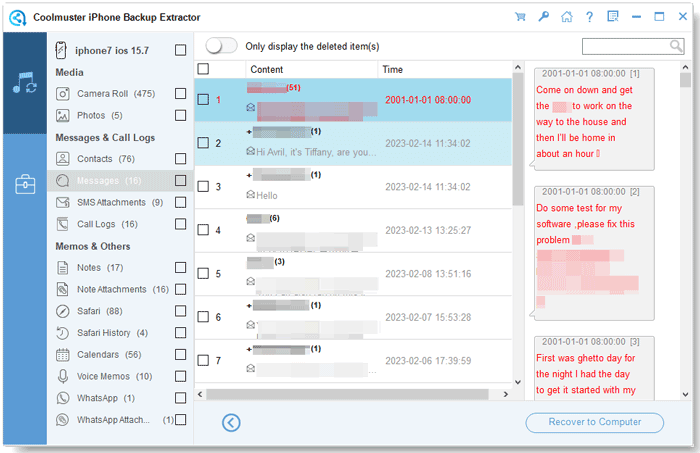Check the box for message row 3
Screen dimensions: 700x453
(203, 187)
